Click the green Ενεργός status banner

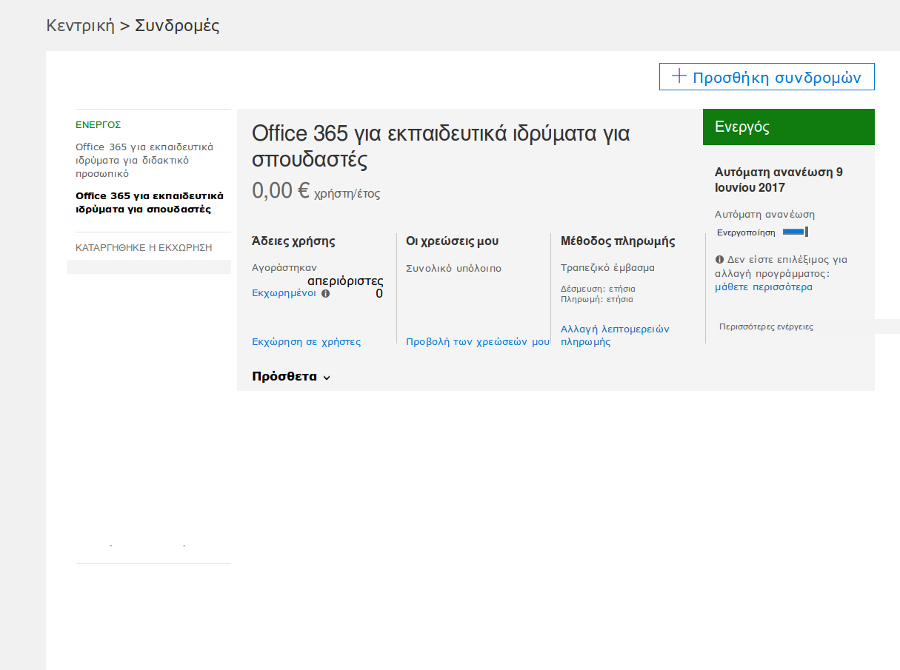click(788, 127)
